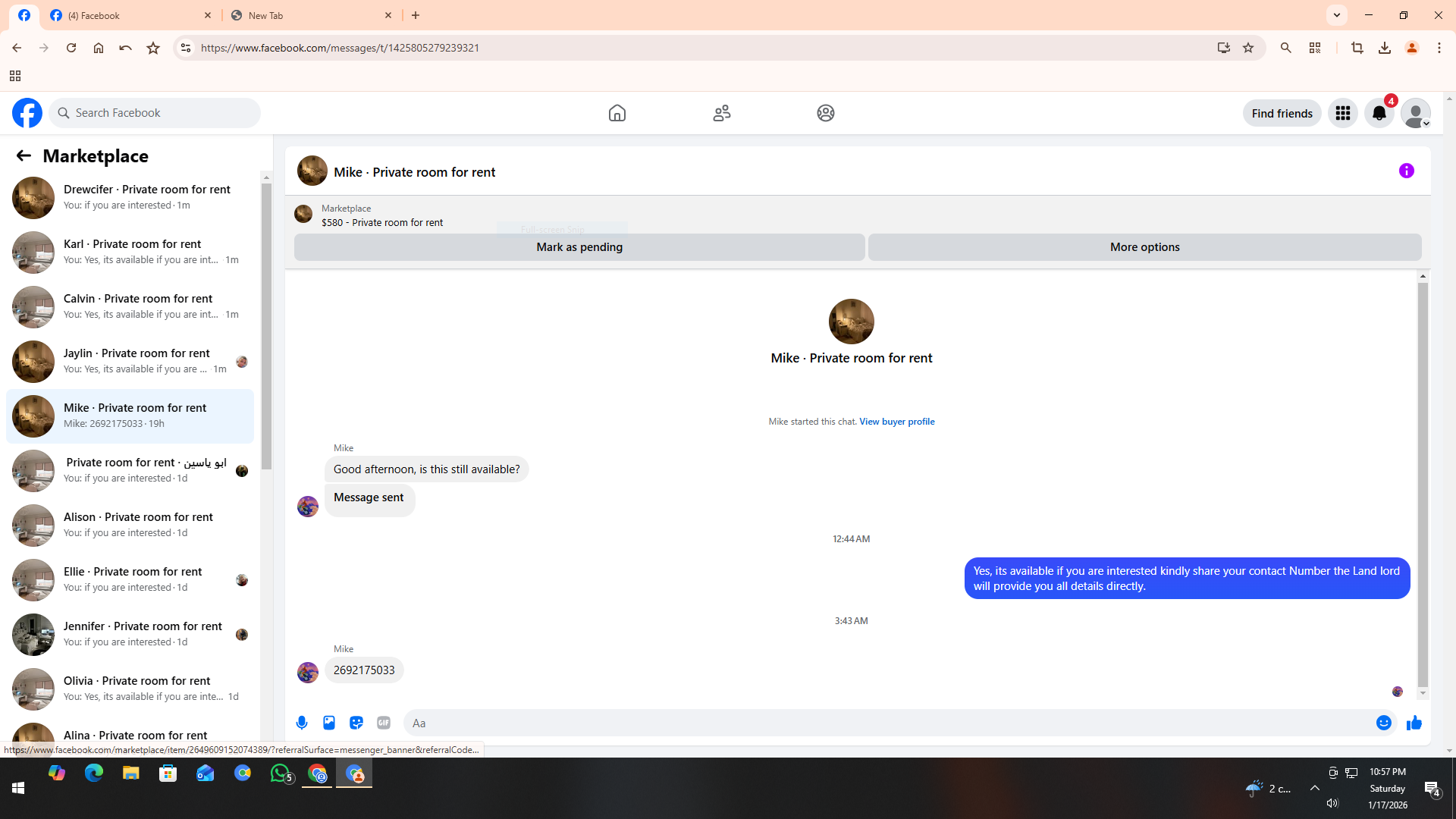Expand the account profile menu

point(1415,113)
